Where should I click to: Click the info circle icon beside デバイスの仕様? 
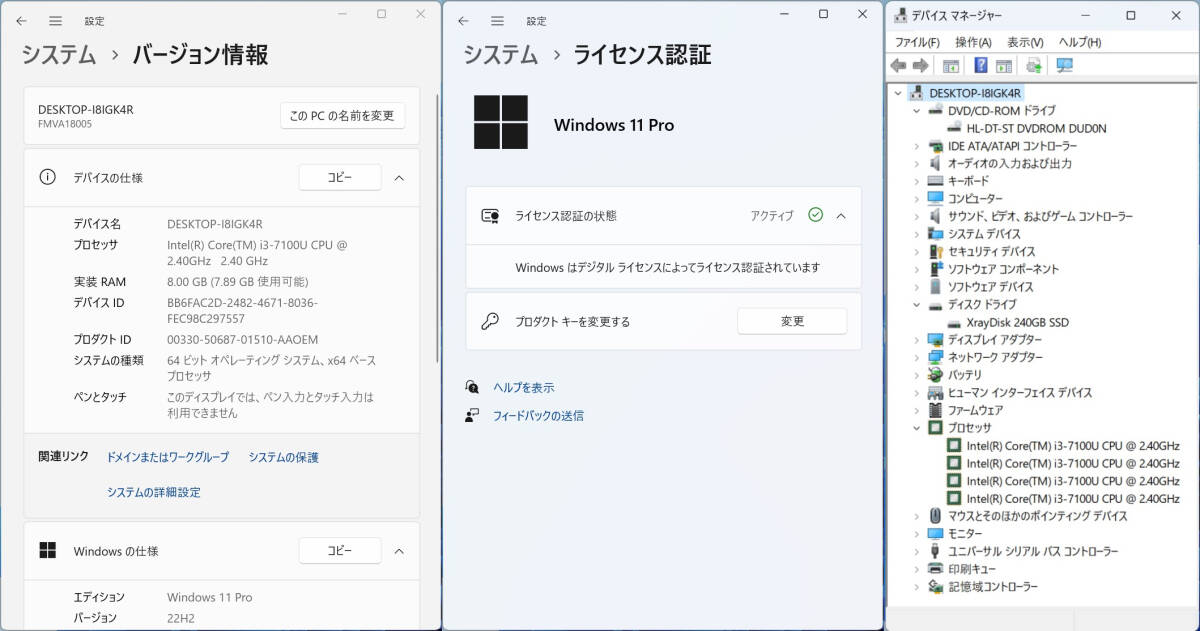(47, 177)
